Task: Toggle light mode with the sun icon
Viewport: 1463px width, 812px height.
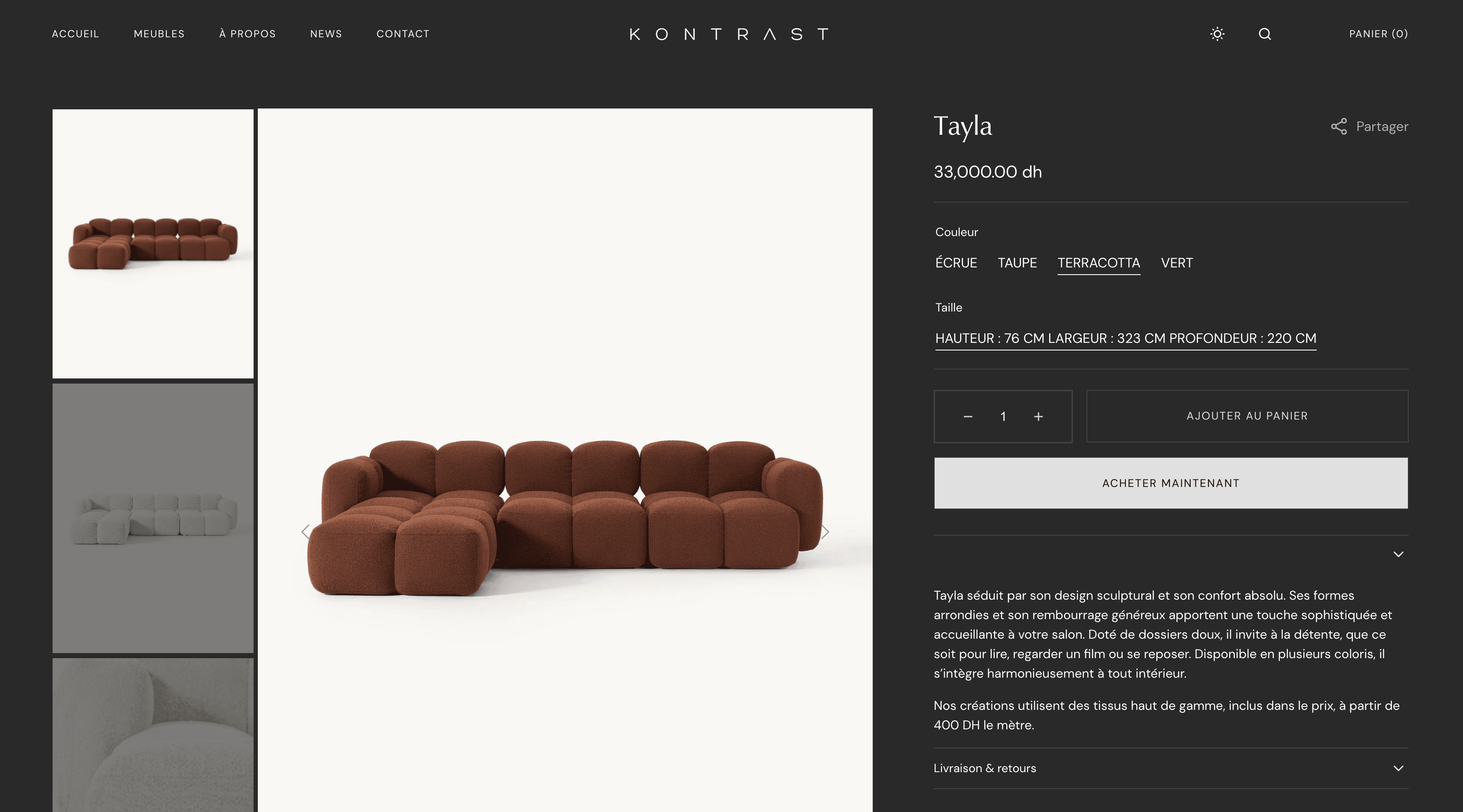Action: point(1217,34)
